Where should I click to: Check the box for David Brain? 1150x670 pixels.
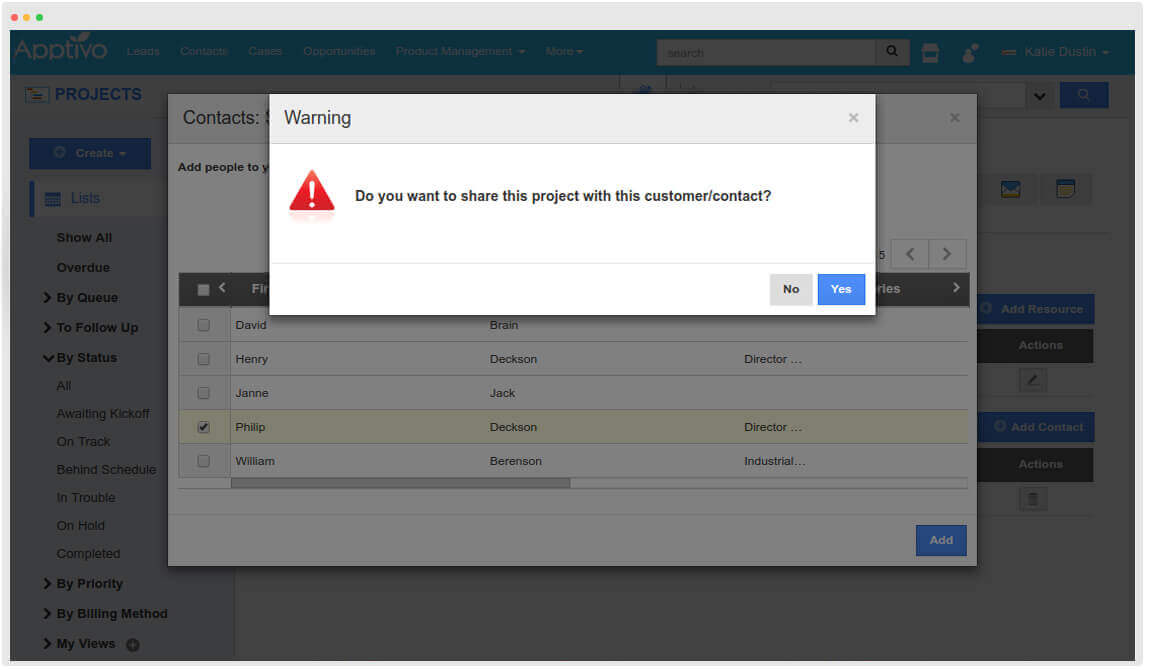pos(204,325)
